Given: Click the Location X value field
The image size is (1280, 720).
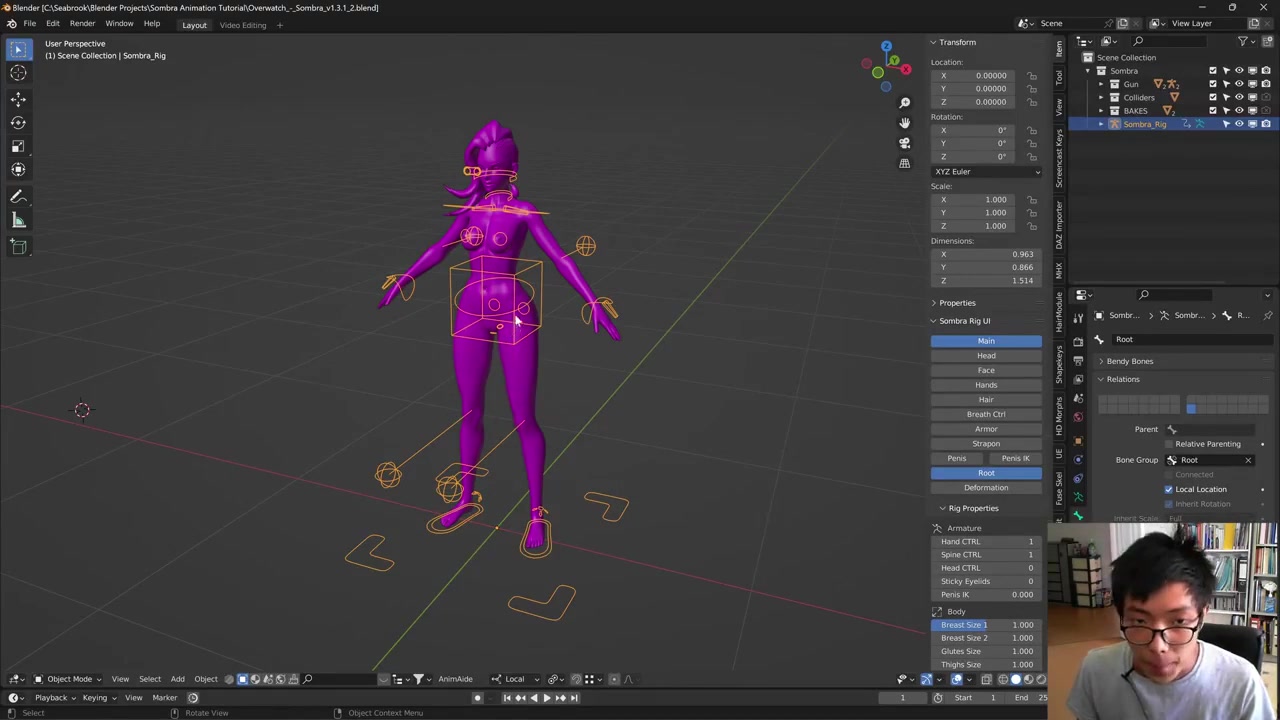Looking at the screenshot, I should (x=986, y=76).
